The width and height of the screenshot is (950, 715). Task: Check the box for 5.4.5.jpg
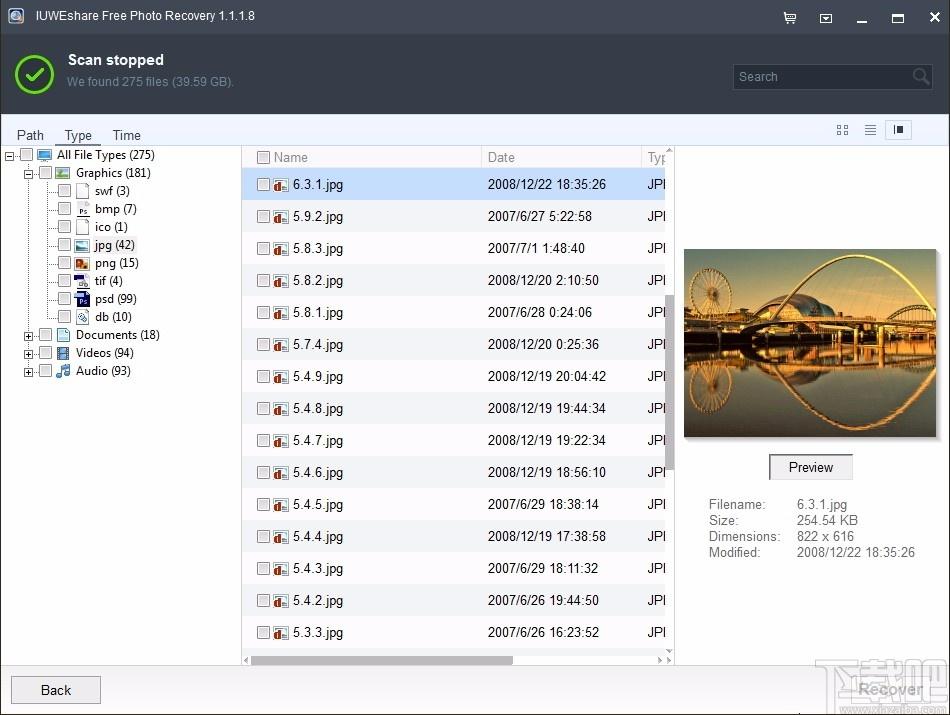(x=263, y=504)
